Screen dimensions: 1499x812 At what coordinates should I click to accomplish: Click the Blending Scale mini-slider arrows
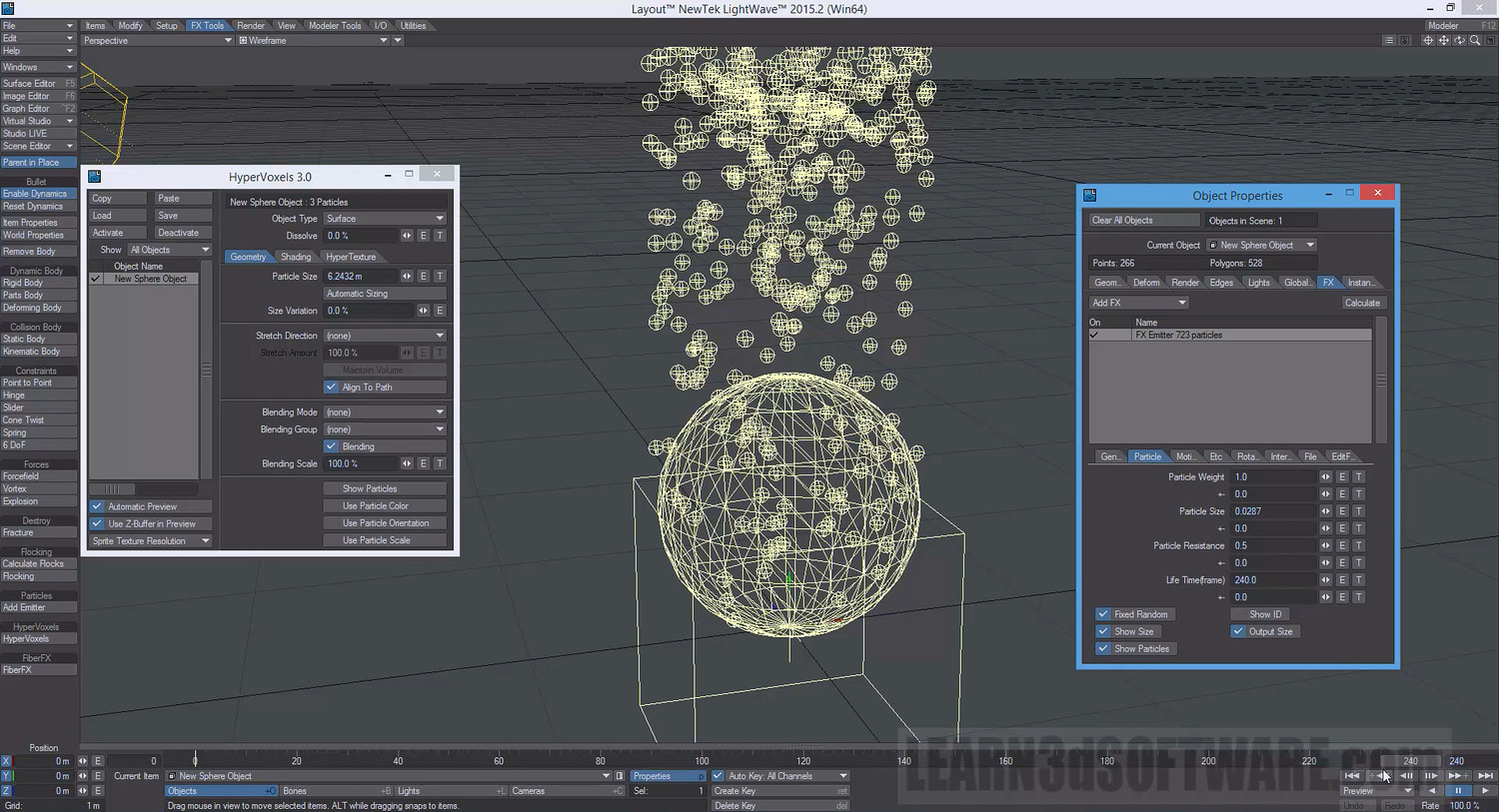coord(407,464)
